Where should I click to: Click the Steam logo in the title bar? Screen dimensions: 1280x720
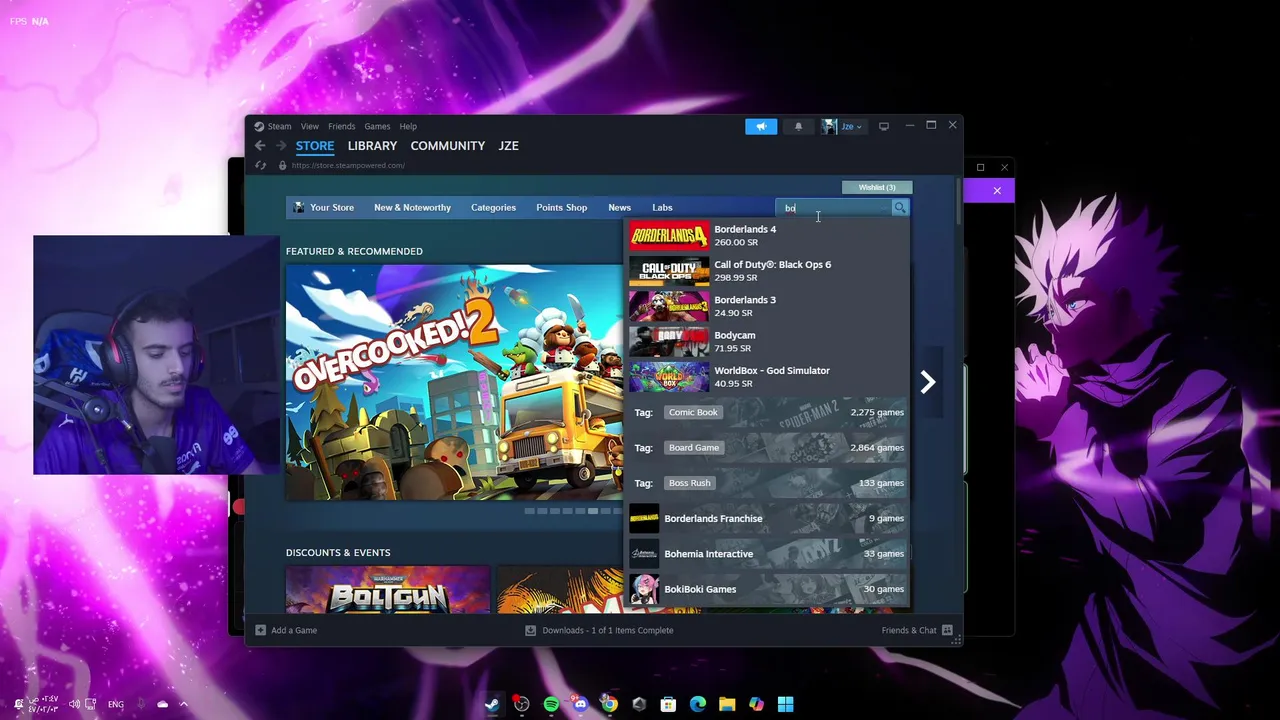pyautogui.click(x=259, y=126)
